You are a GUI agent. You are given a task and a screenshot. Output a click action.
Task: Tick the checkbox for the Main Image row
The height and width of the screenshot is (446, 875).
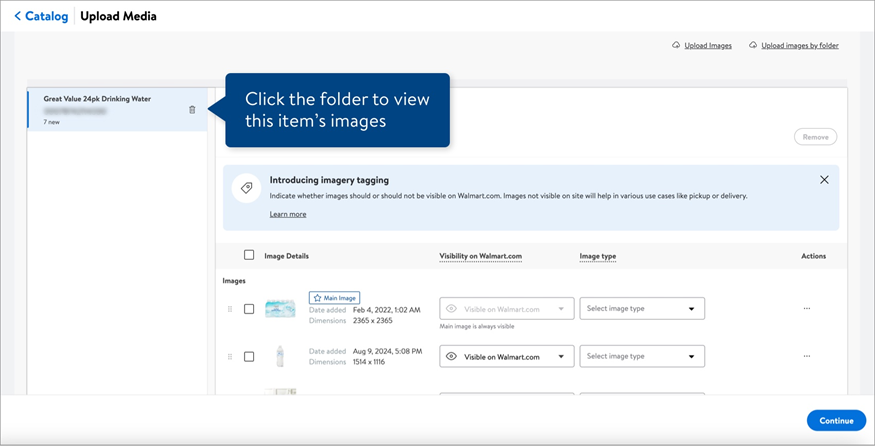249,309
